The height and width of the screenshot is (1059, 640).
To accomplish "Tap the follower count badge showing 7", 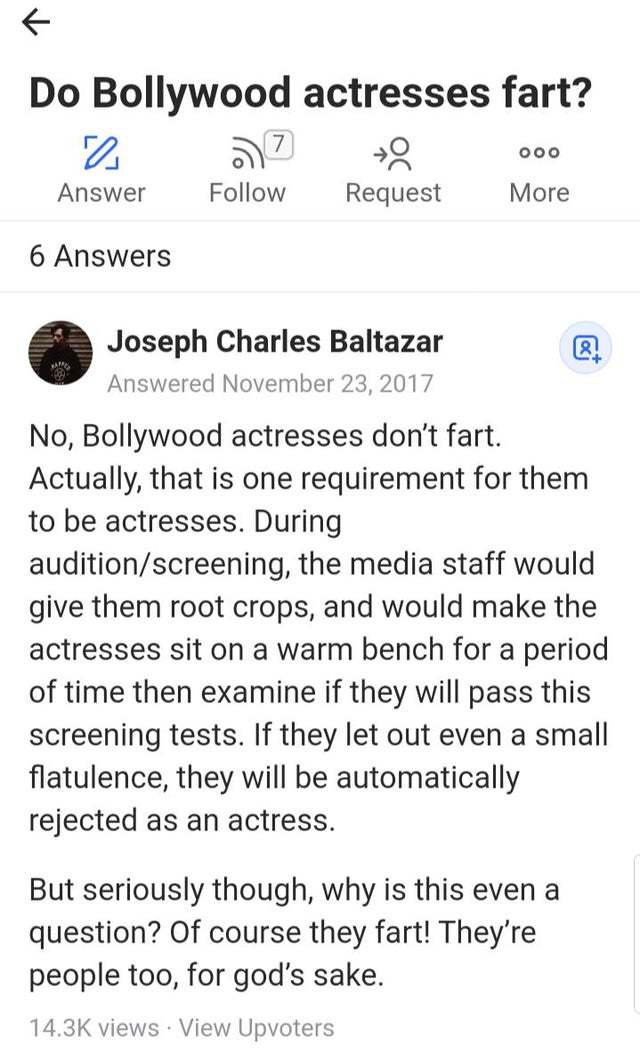I will [x=280, y=145].
